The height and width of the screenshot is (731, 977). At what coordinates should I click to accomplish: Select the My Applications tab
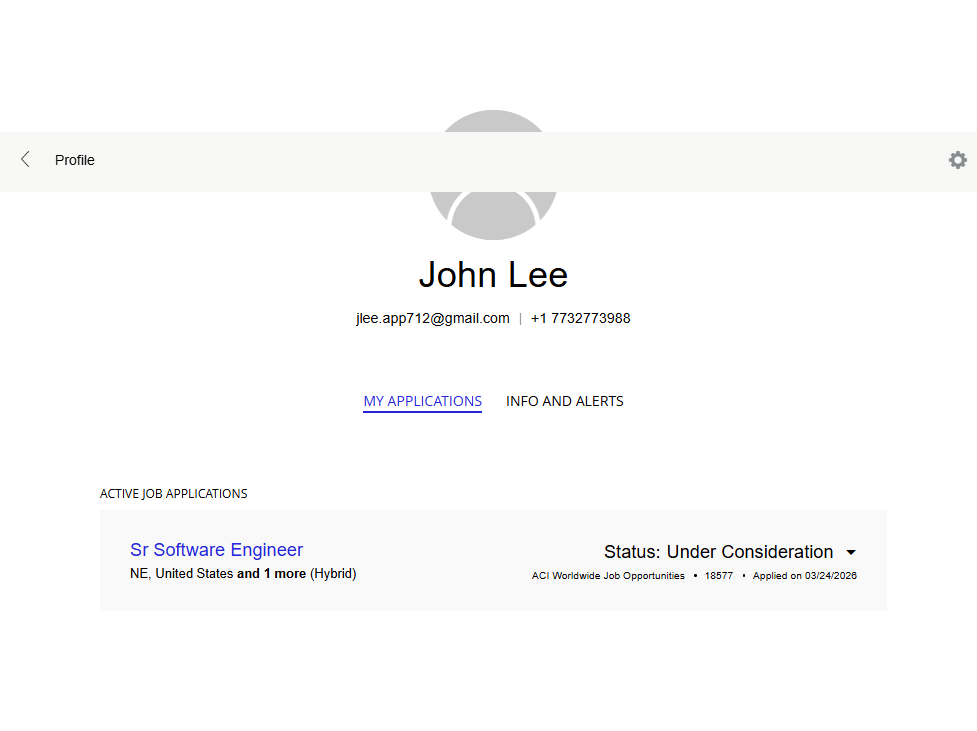pyautogui.click(x=422, y=401)
